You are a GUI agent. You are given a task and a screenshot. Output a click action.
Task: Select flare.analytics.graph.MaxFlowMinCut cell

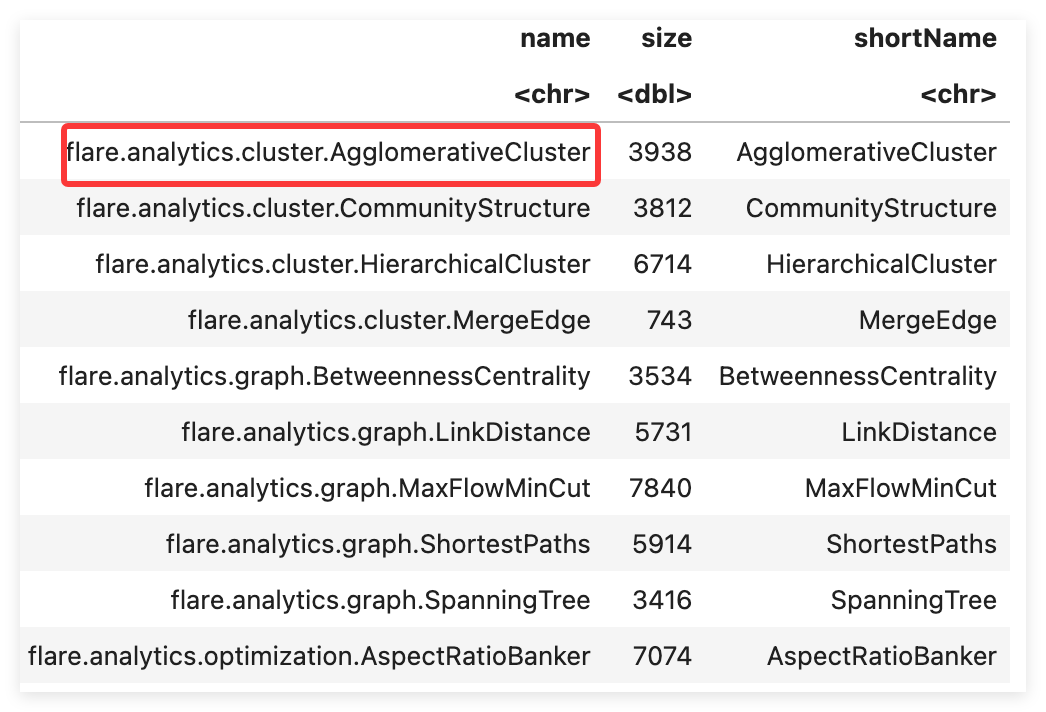pos(367,488)
